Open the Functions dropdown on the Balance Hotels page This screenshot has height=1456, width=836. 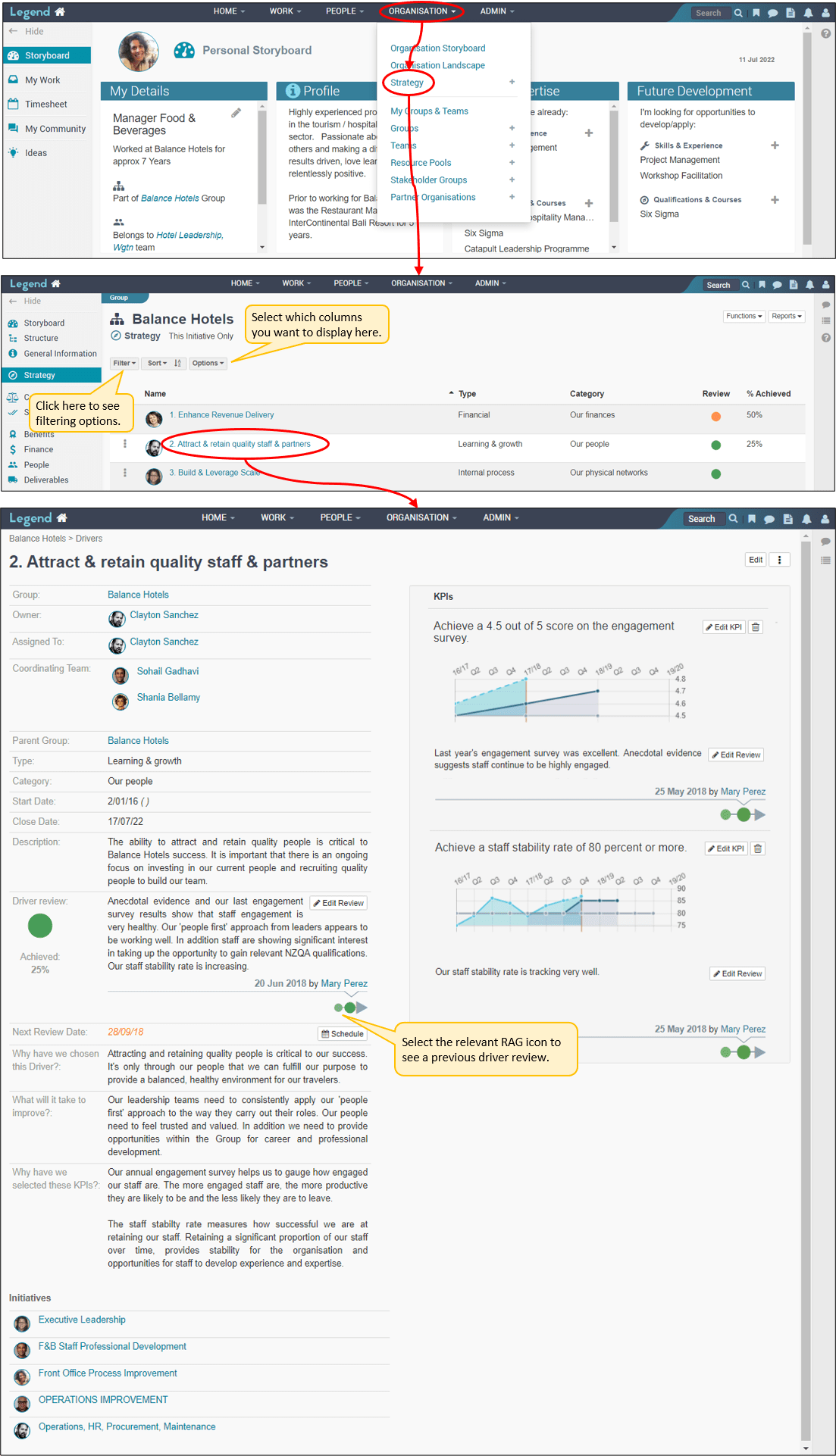point(744,317)
